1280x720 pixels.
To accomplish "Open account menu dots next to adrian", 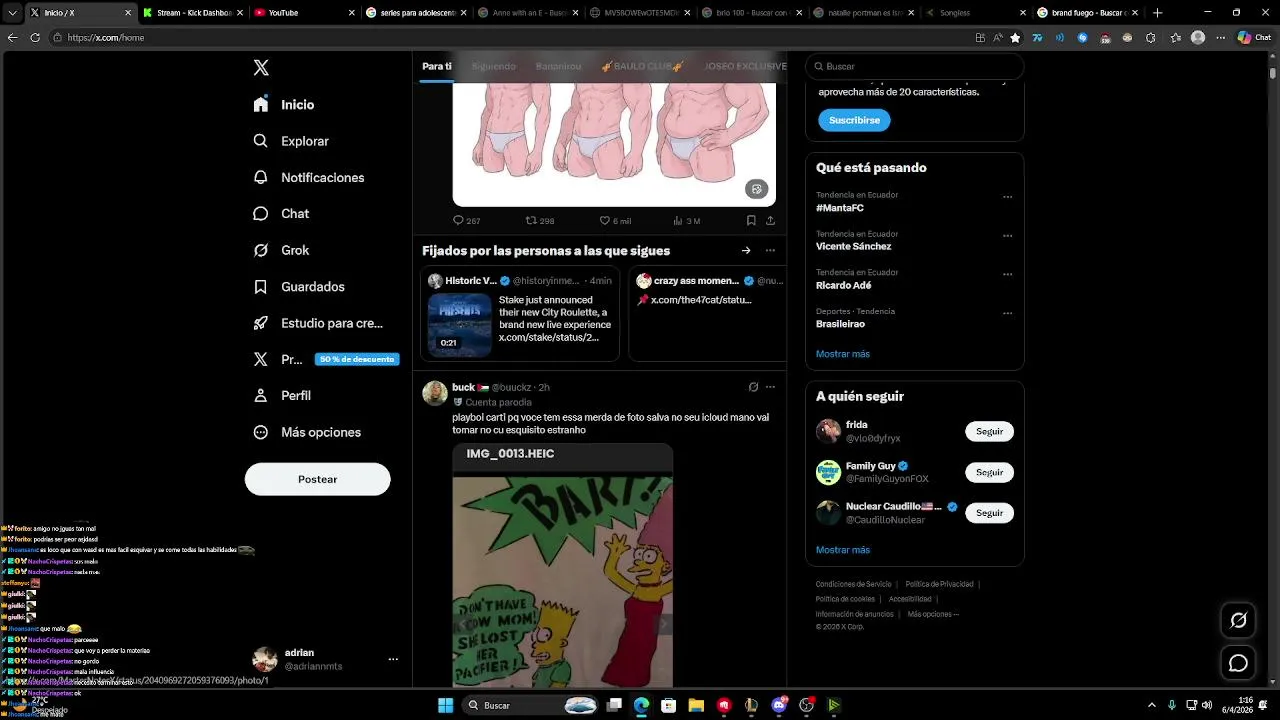I will 393,659.
